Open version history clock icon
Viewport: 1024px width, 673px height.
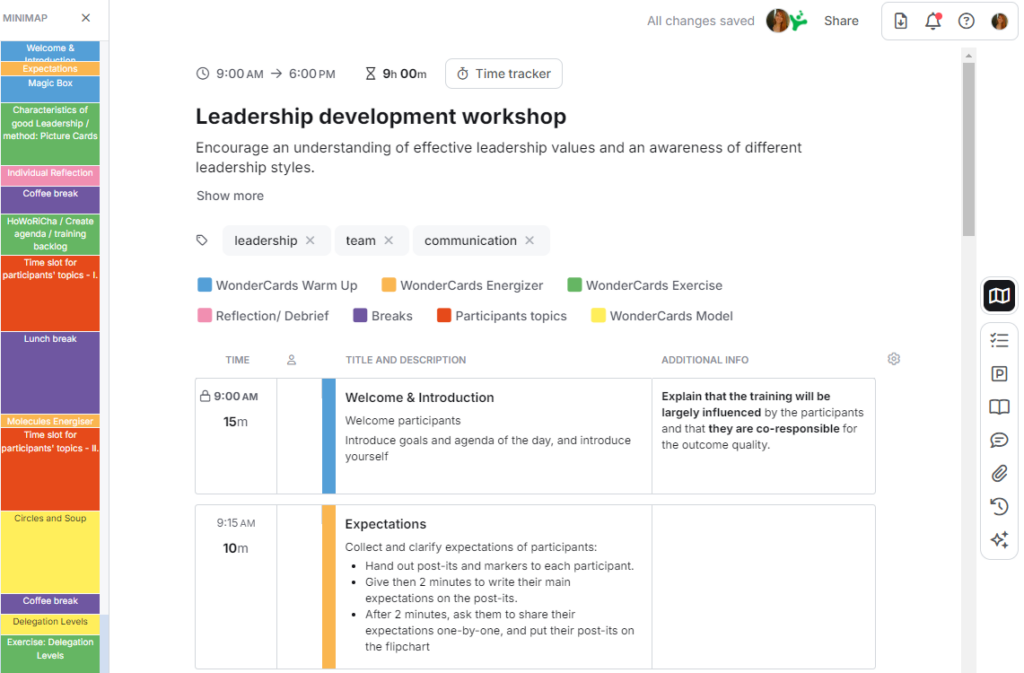tap(999, 506)
